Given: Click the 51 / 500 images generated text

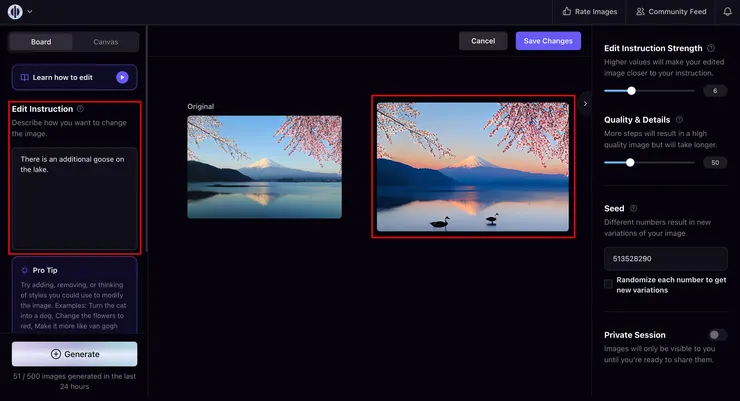Looking at the screenshot, I should click(75, 381).
